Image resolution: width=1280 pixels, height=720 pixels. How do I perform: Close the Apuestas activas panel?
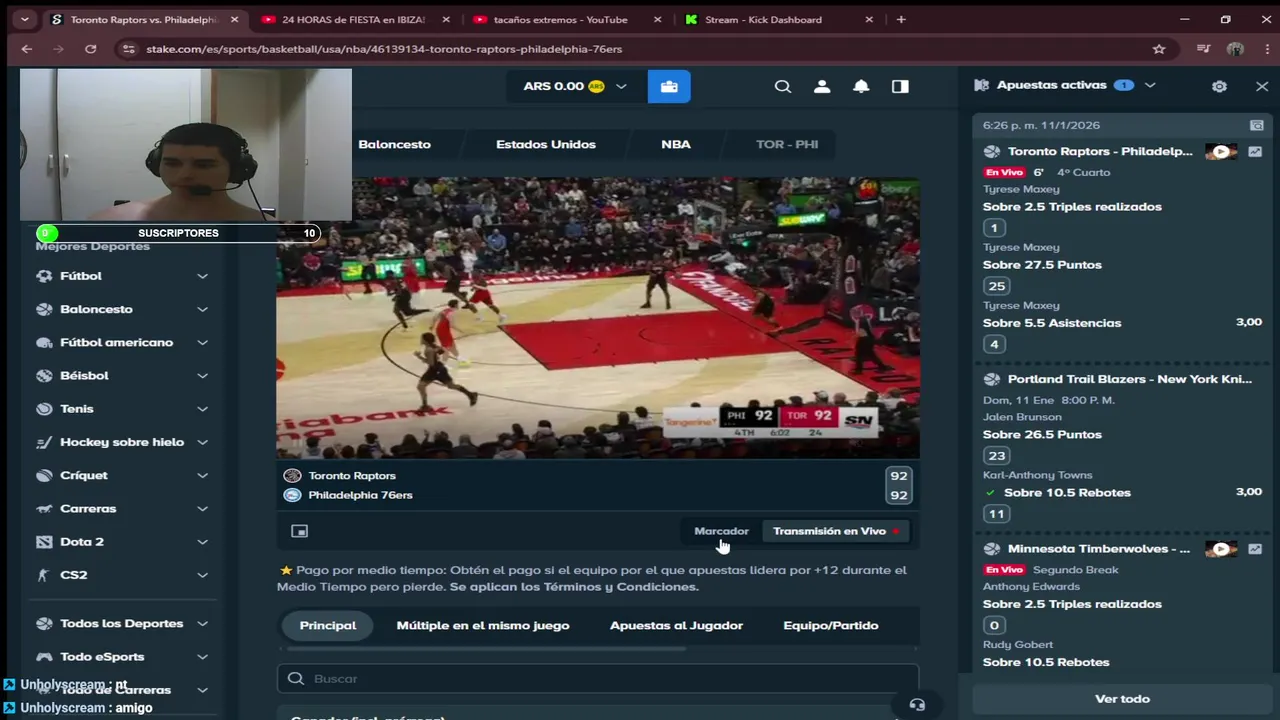[1262, 86]
